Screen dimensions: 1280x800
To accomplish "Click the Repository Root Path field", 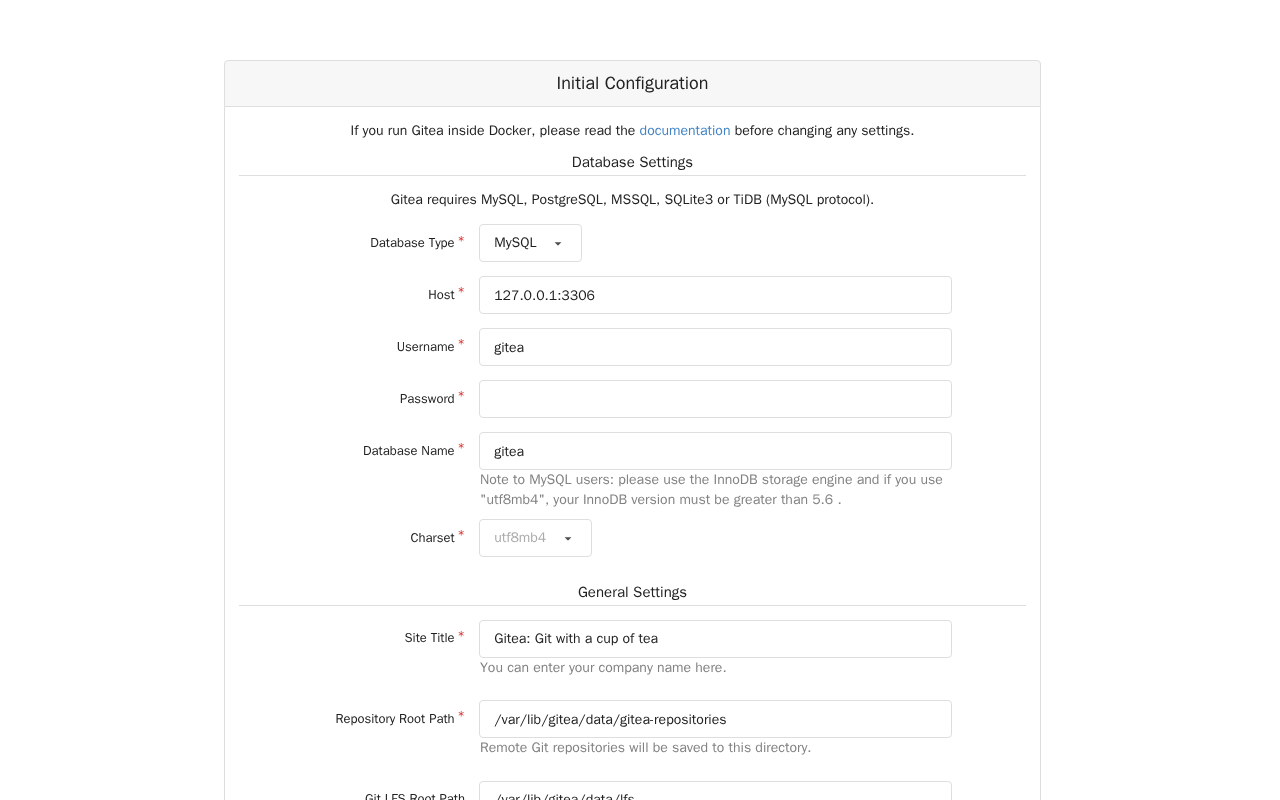I will pos(715,719).
